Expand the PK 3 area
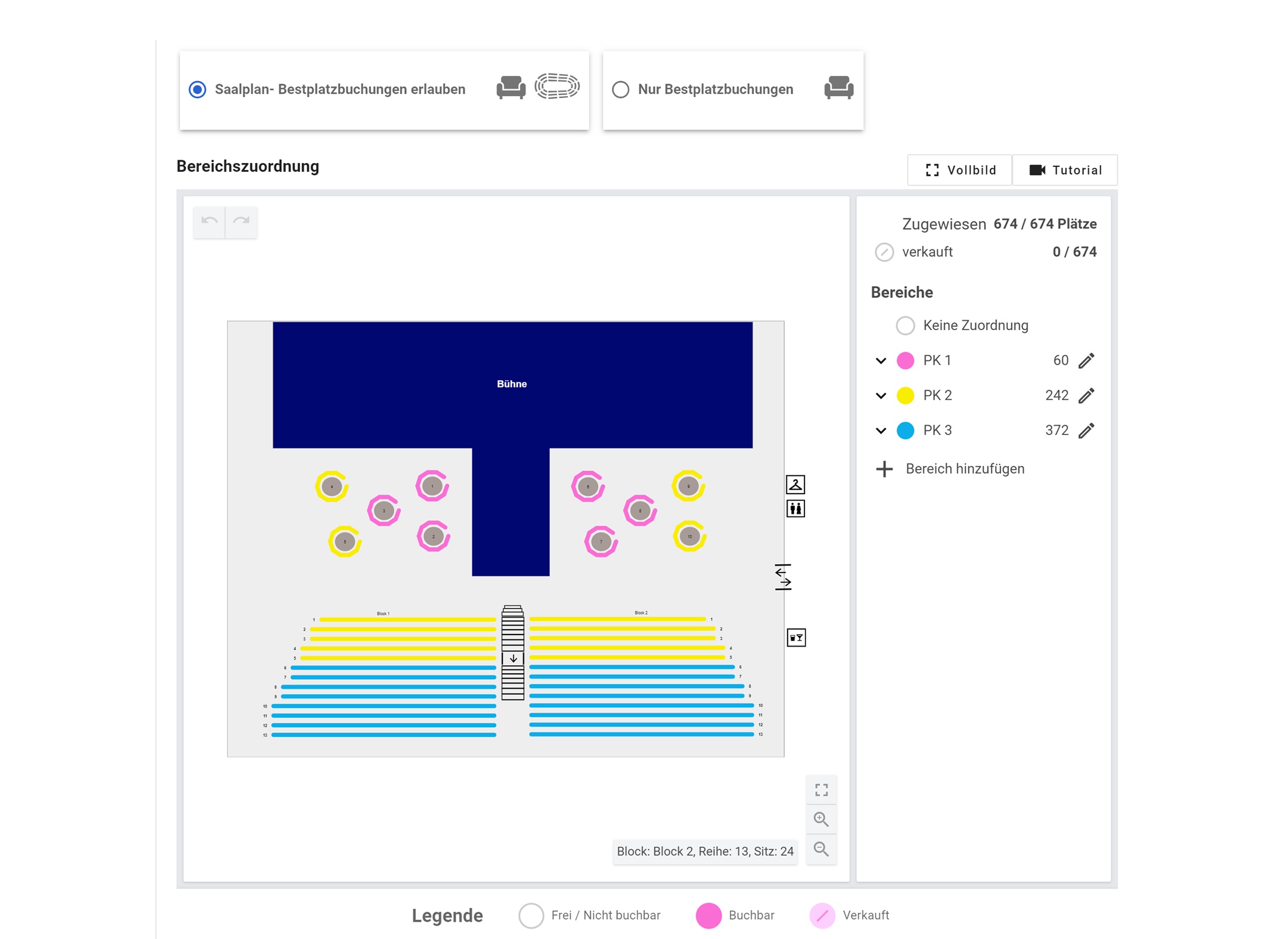Image resolution: width=1288 pixels, height=939 pixels. click(881, 431)
